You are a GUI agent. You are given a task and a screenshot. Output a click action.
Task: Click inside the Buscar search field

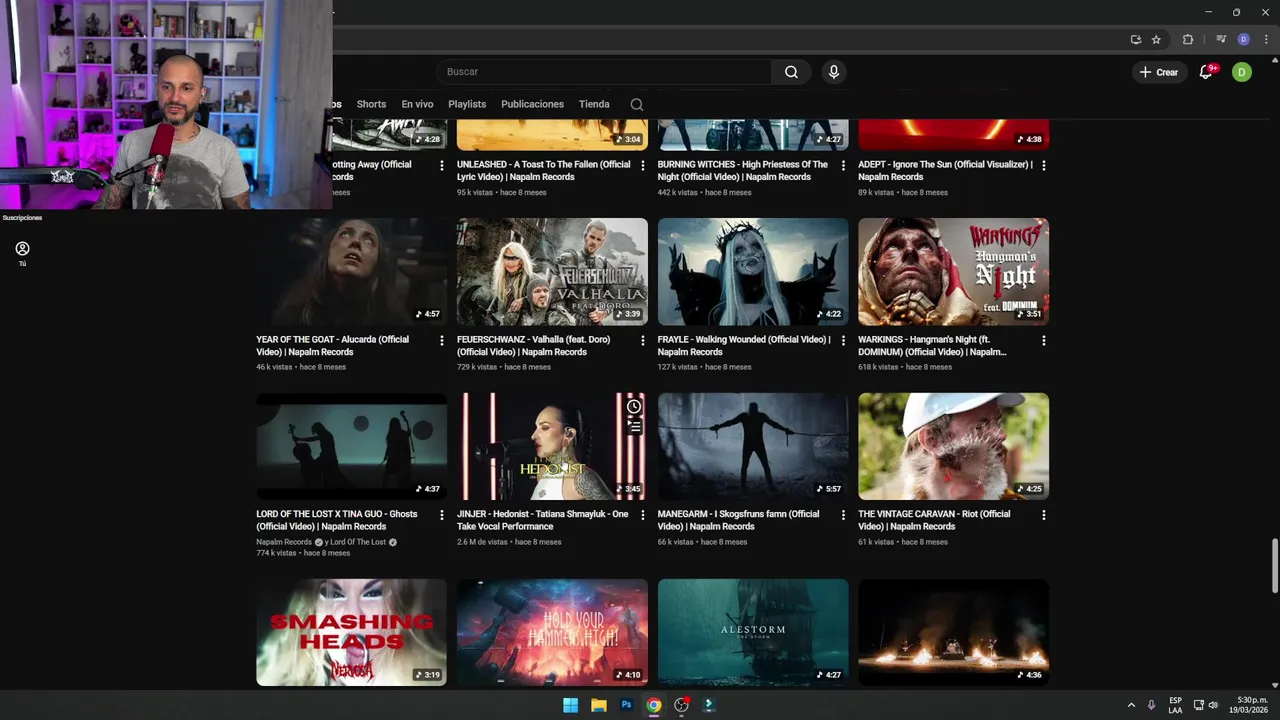[x=604, y=72]
